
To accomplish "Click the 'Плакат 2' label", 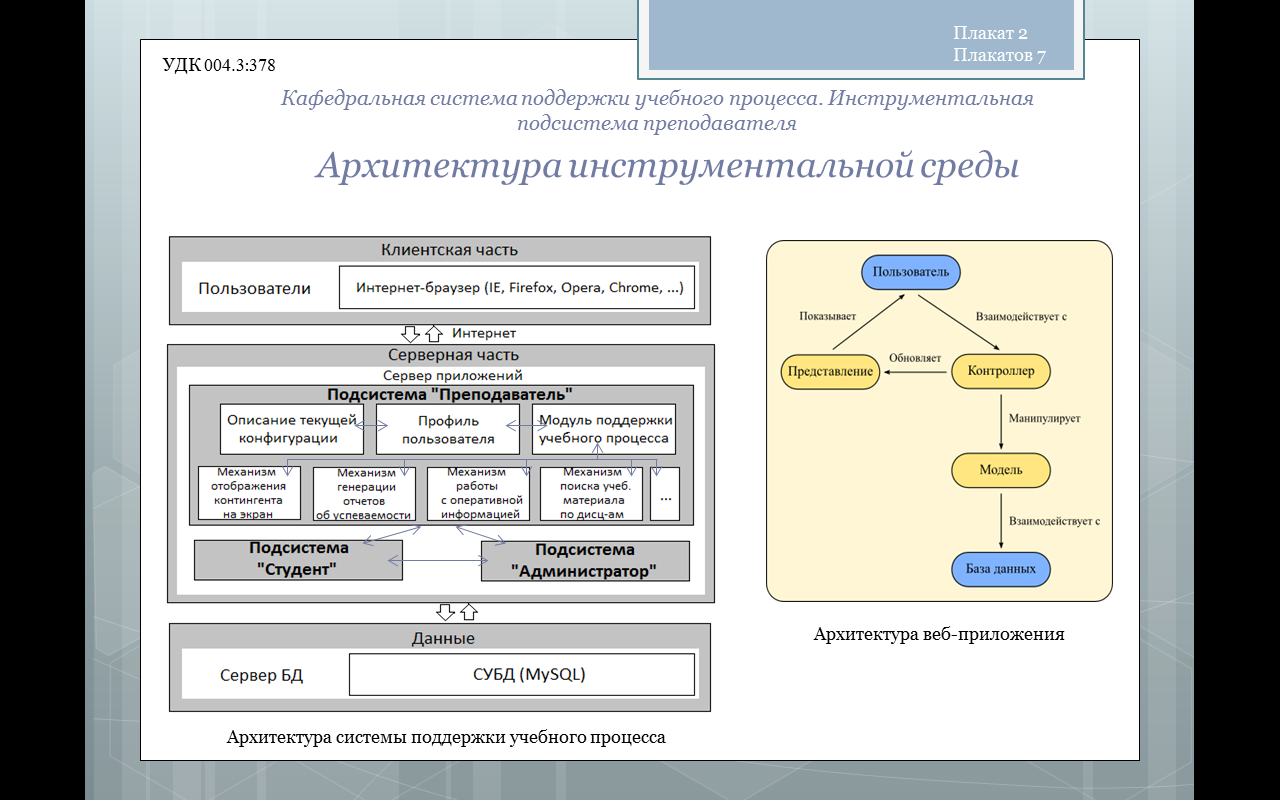I will [990, 33].
